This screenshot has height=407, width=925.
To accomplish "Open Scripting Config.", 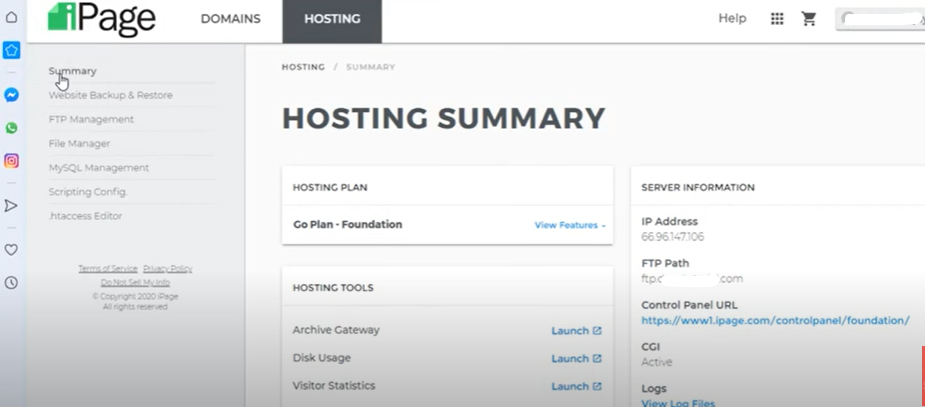I will (x=88, y=192).
